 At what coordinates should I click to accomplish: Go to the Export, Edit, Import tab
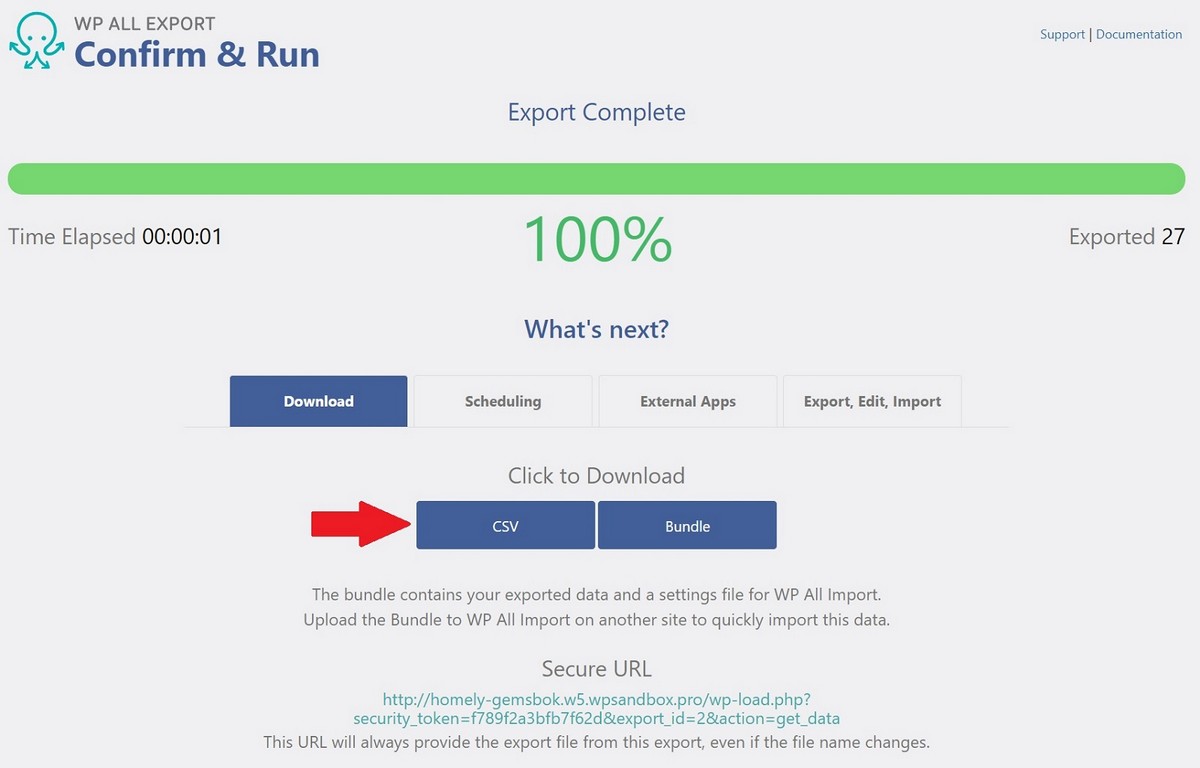[872, 401]
